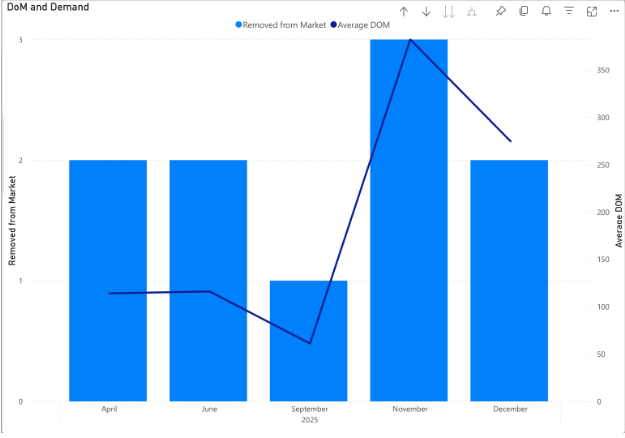Click the 2025 year axis label

pyautogui.click(x=309, y=420)
